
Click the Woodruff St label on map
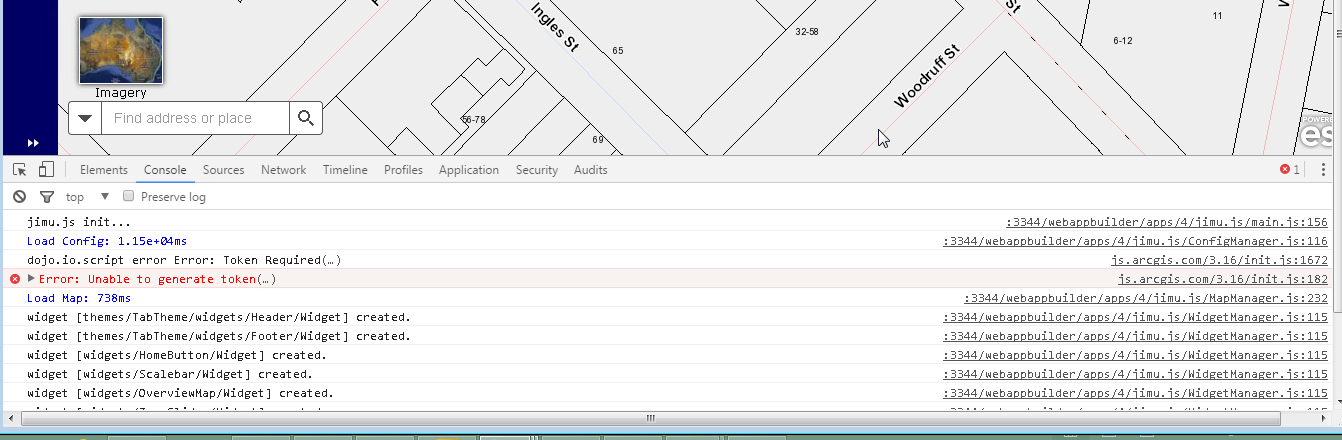coord(927,76)
